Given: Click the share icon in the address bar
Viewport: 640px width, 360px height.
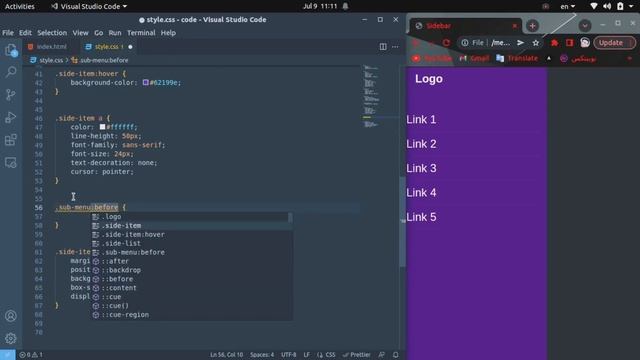Looking at the screenshot, I should 520,43.
